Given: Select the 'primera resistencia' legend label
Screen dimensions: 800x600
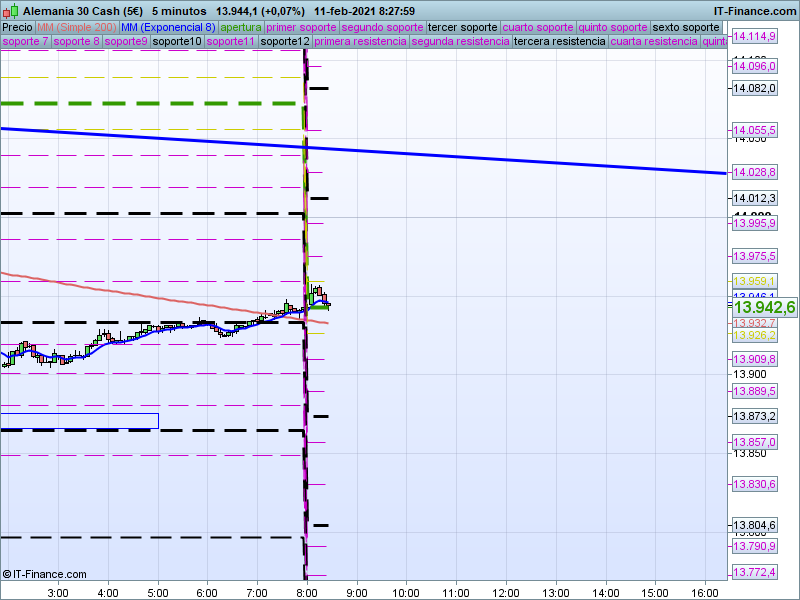Looking at the screenshot, I should [x=360, y=42].
